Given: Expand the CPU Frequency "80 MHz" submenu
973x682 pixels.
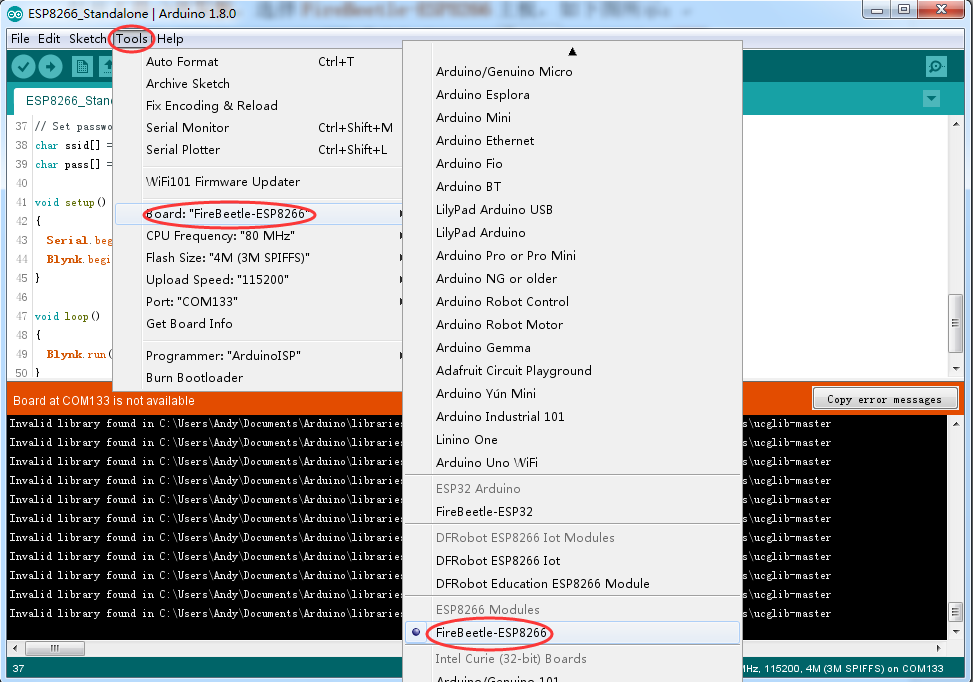Looking at the screenshot, I should [x=259, y=236].
